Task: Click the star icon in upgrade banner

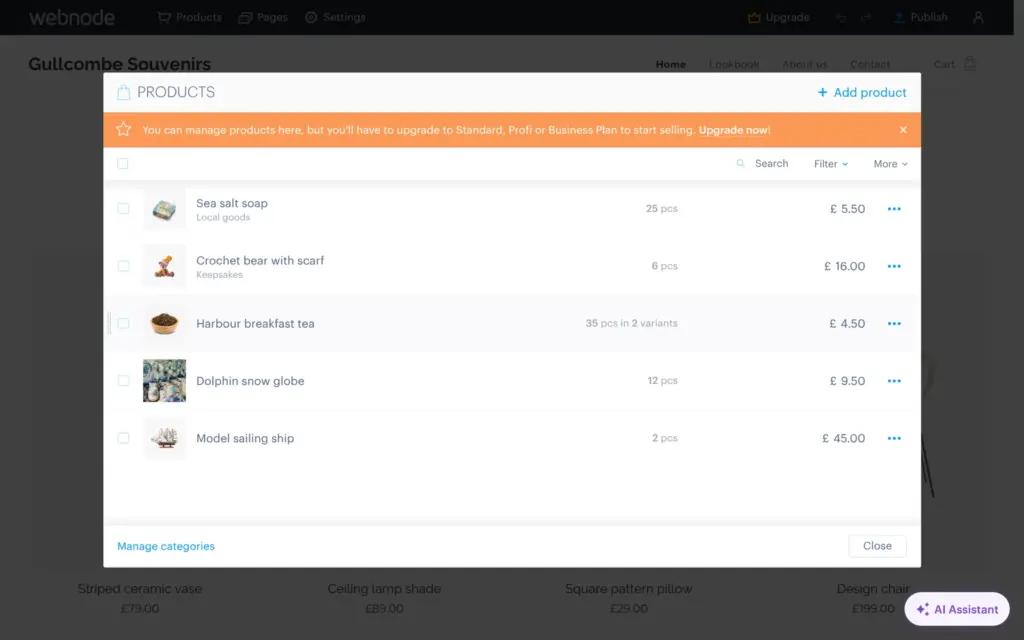Action: 123,129
